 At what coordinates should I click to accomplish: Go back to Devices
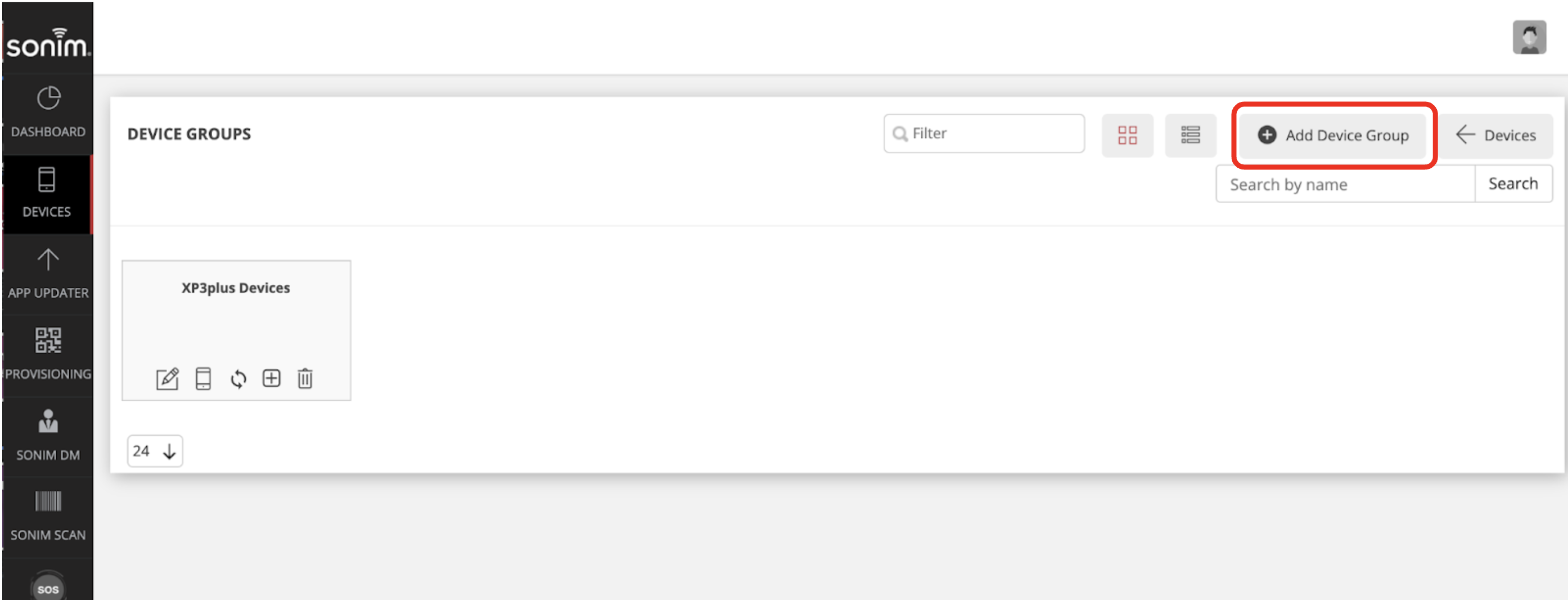tap(1495, 135)
